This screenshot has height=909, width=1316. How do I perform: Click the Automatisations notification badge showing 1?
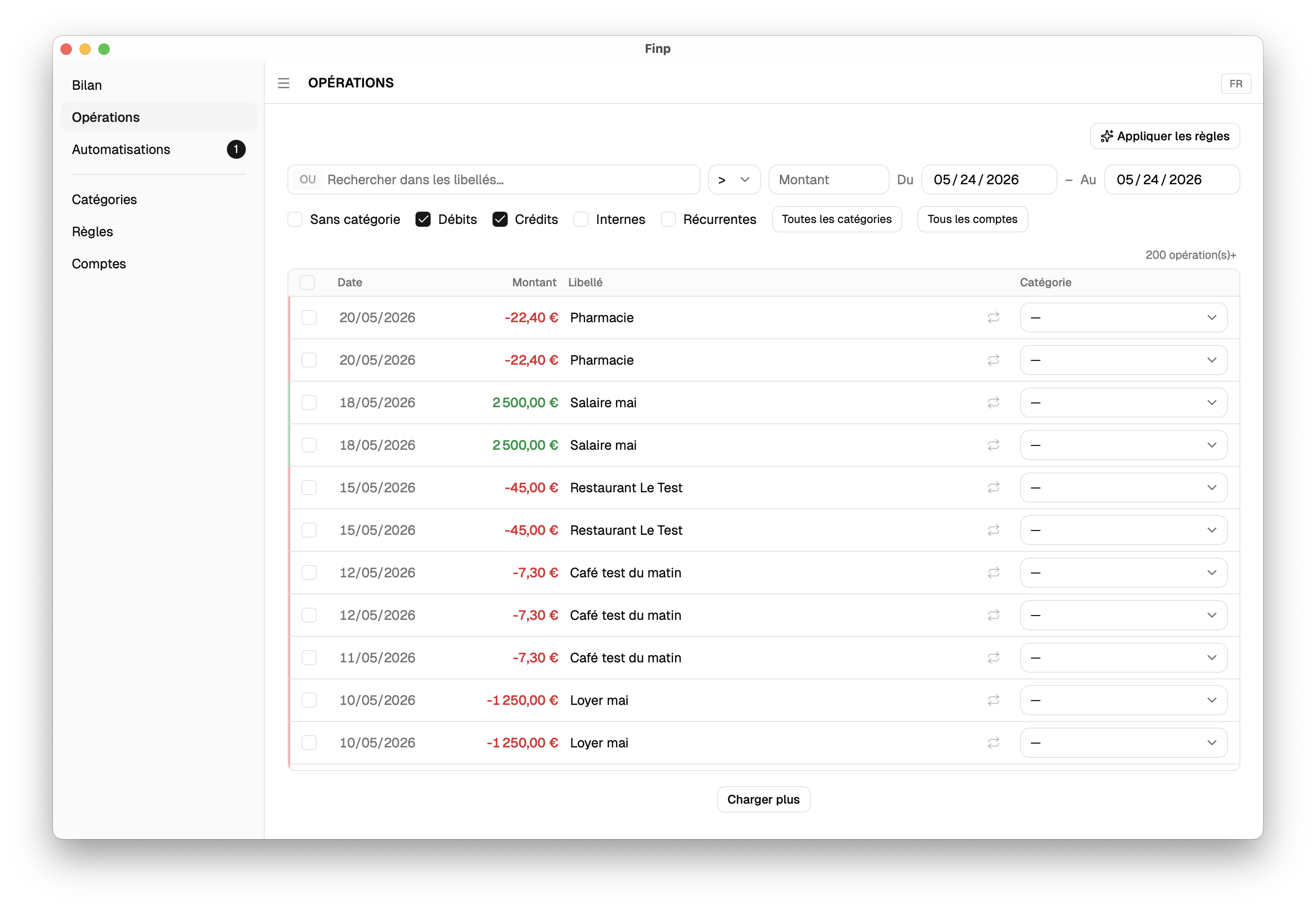click(236, 149)
